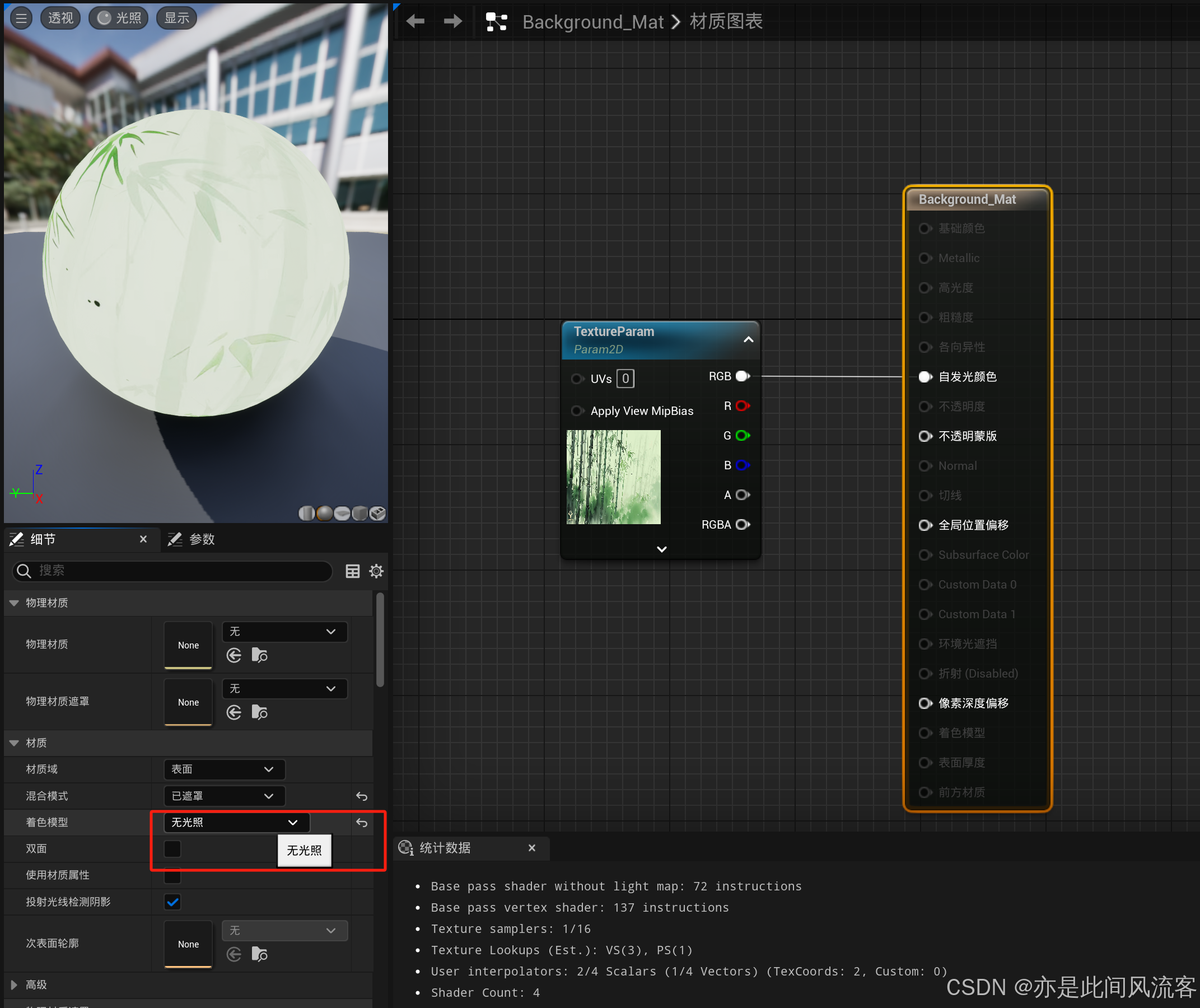1200x1008 pixels.
Task: Open the viewport hamburger options menu
Action: 21,18
